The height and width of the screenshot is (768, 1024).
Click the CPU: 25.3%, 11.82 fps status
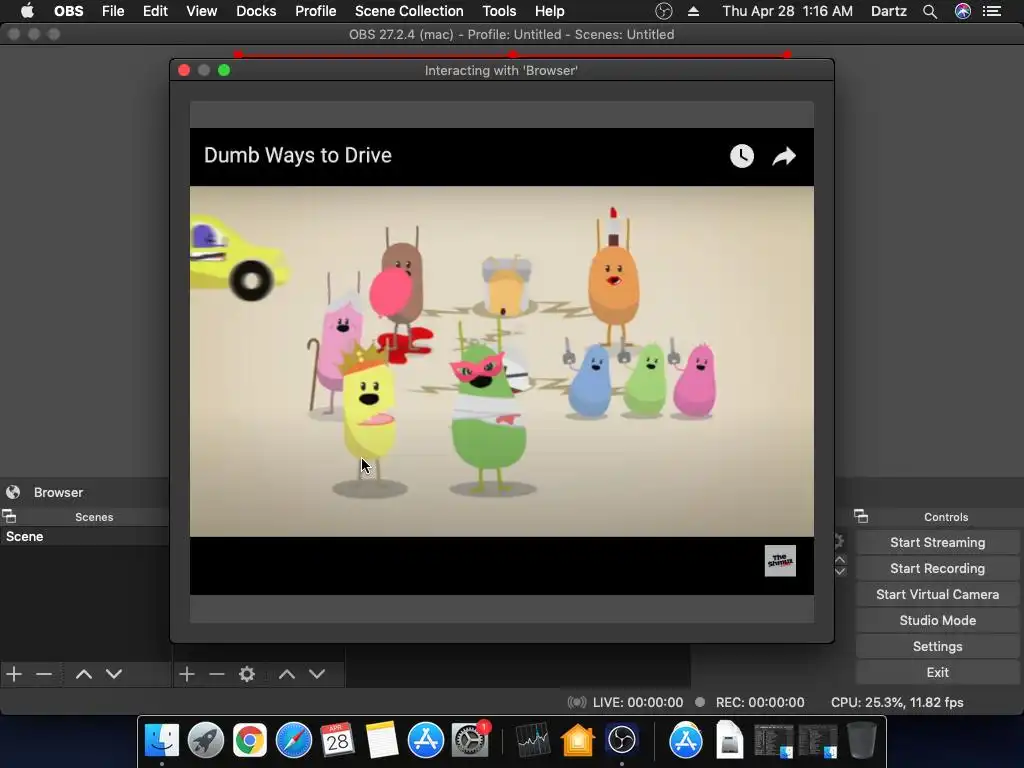(897, 703)
